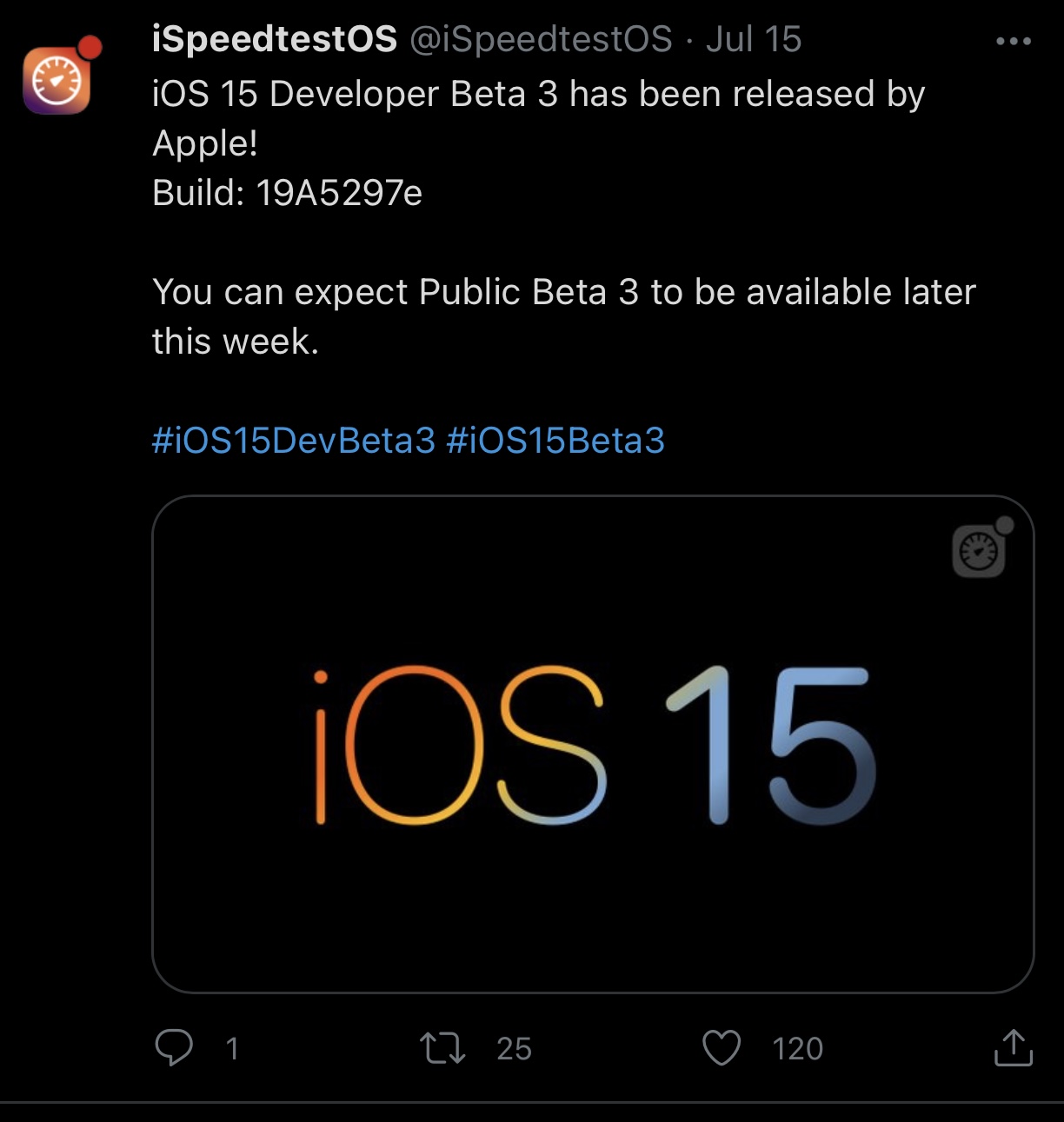The image size is (1064, 1122).
Task: Click the reply count of 1
Action: [232, 1048]
